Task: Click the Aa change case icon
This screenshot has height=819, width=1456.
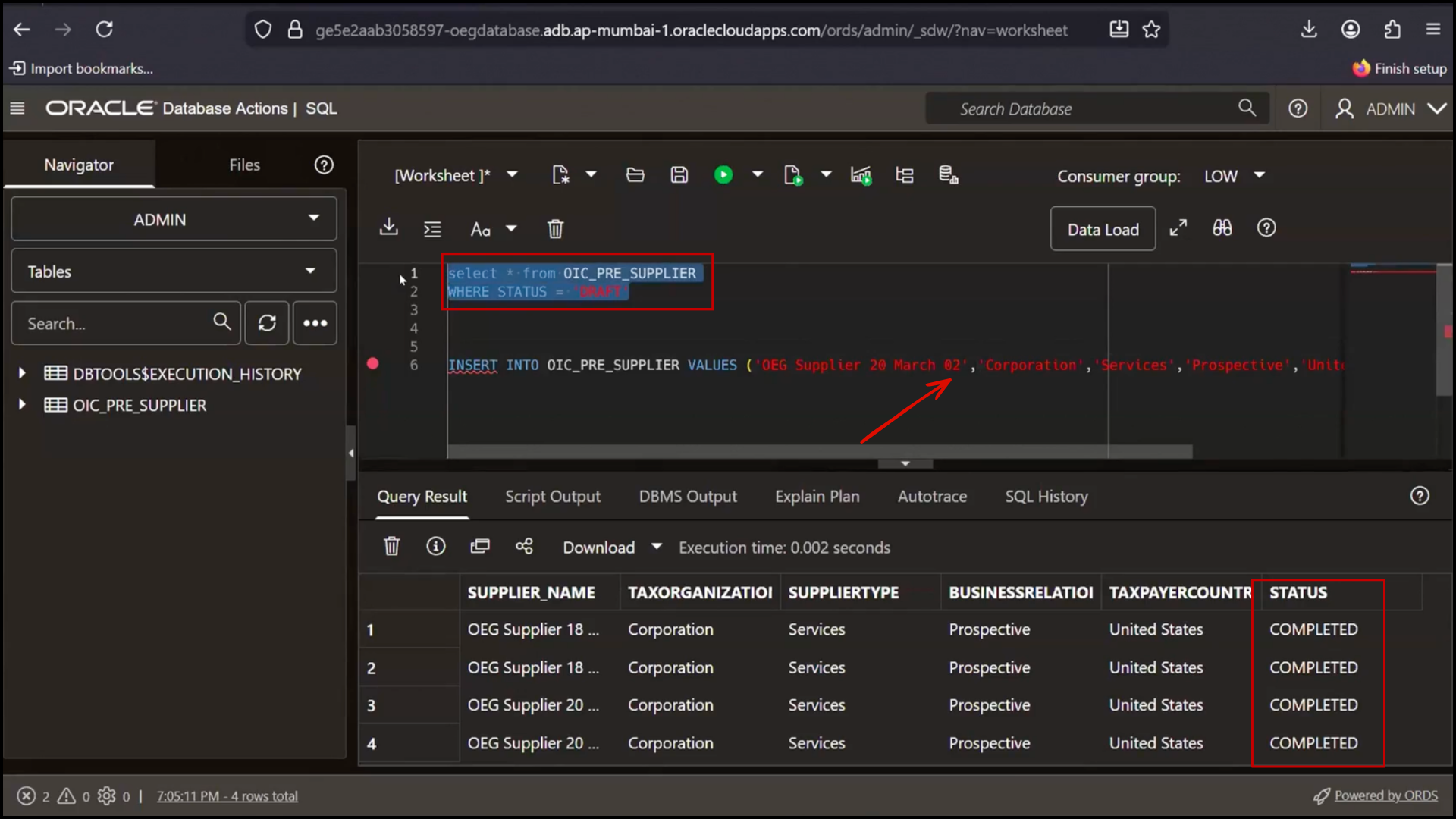Action: coord(481,229)
